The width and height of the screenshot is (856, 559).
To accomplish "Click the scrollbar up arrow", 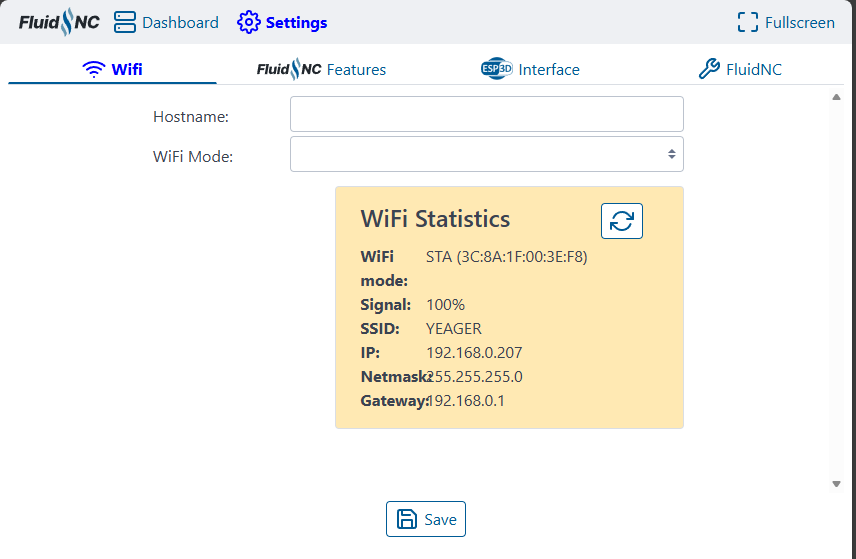I will click(836, 98).
